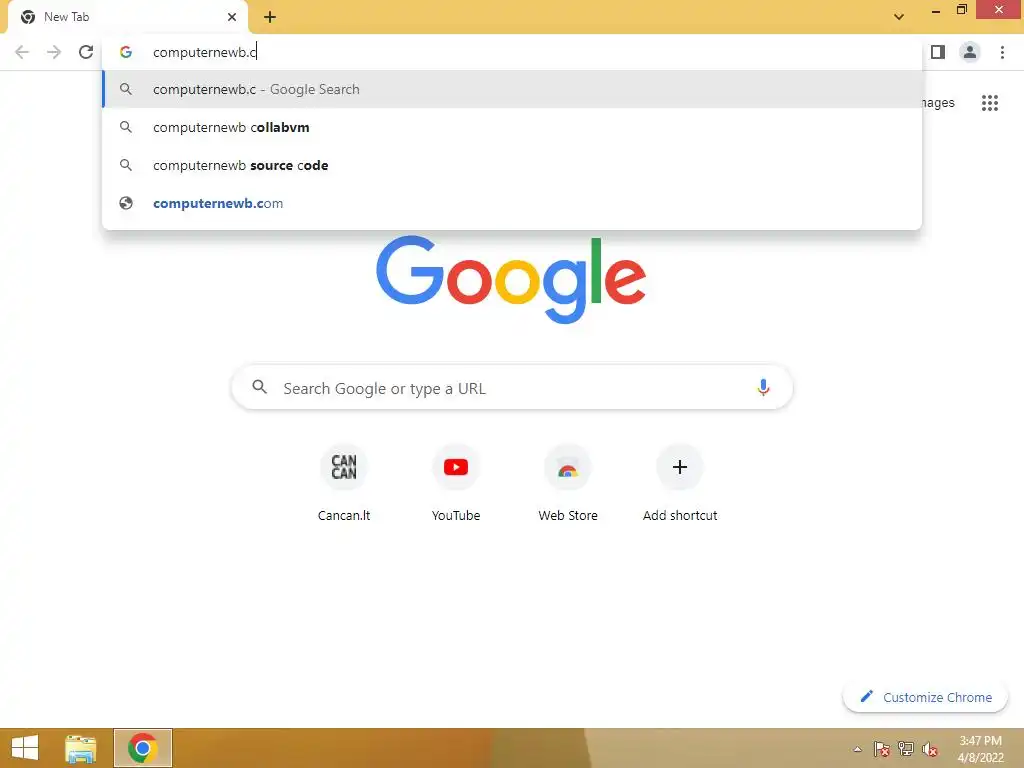Open the Action Center flag icon

coord(881,749)
